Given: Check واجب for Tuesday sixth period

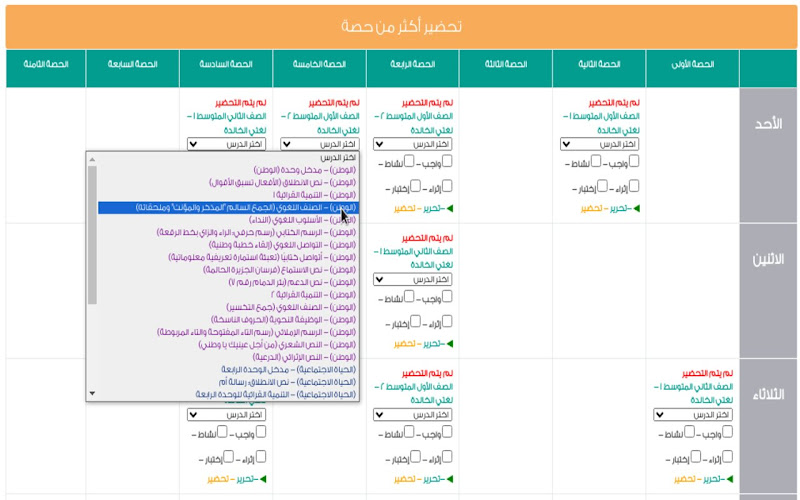Looking at the screenshot, I should tap(260, 432).
